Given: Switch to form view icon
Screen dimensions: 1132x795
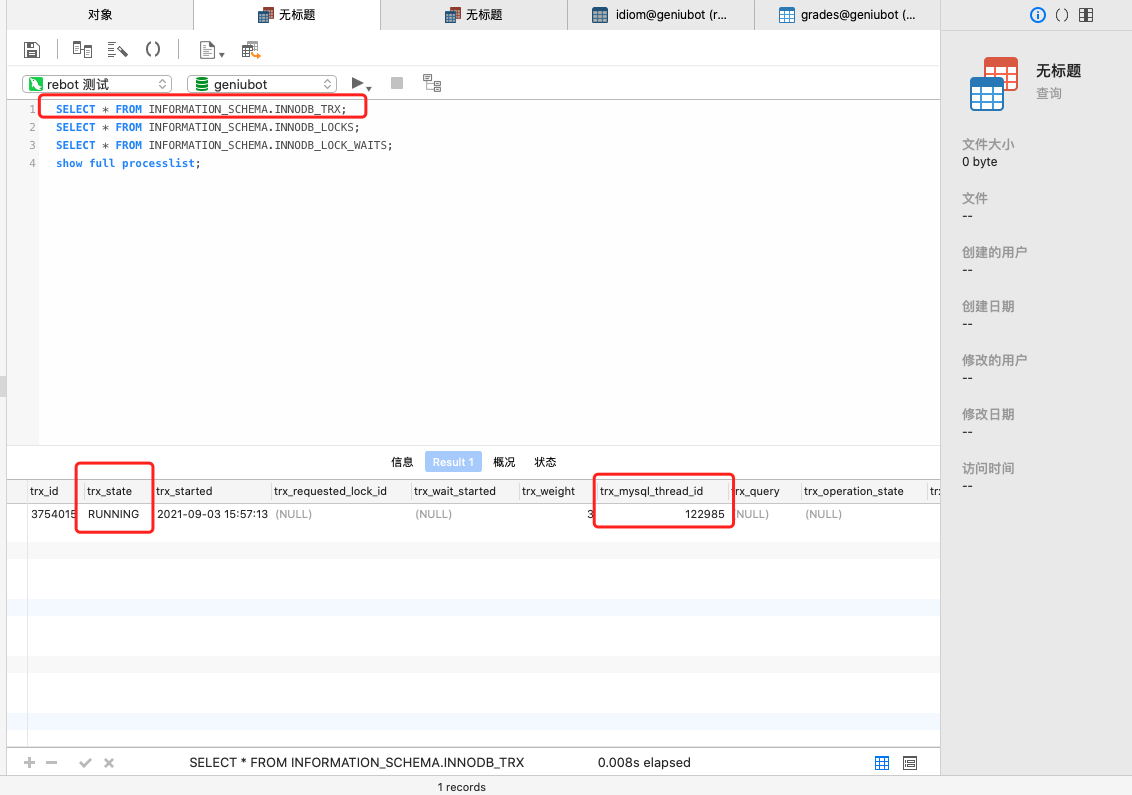Looking at the screenshot, I should (x=910, y=763).
